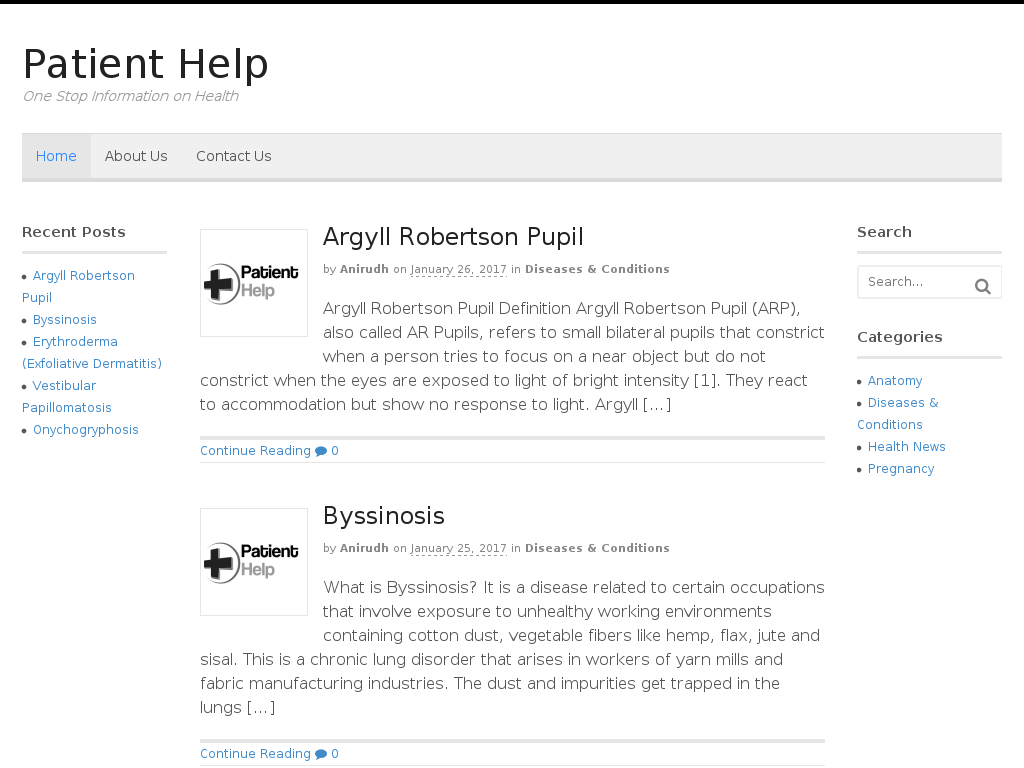Open Onychogryphosis recent post
The image size is (1024, 768).
point(86,430)
